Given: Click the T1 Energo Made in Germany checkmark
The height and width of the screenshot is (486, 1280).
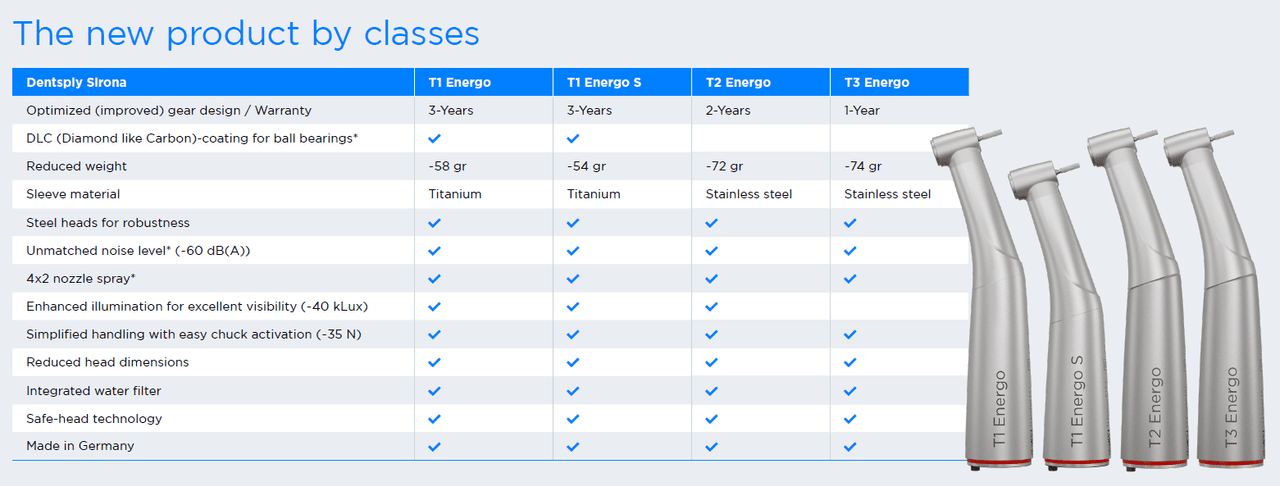Looking at the screenshot, I should coord(434,447).
